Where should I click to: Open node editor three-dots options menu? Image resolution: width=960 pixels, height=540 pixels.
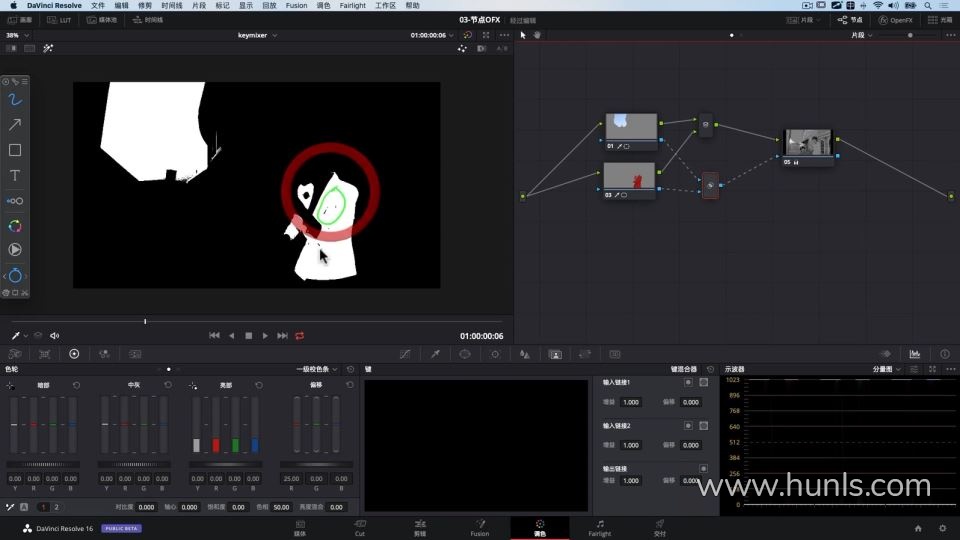tap(950, 36)
